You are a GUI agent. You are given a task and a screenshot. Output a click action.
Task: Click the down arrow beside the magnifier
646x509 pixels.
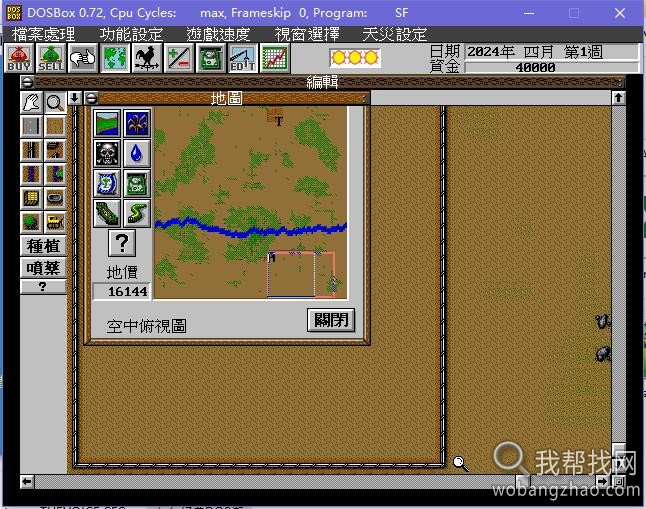click(x=75, y=98)
